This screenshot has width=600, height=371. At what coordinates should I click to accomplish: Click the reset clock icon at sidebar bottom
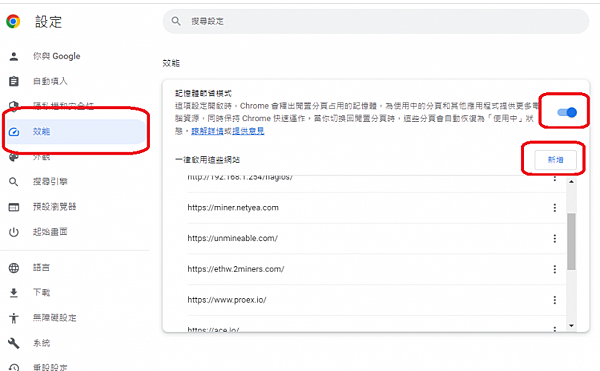[14, 367]
